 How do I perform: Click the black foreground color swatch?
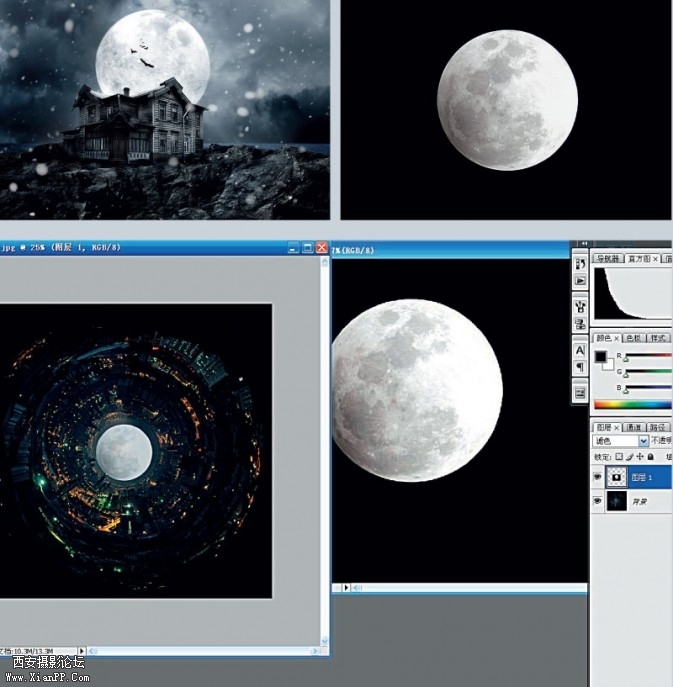click(x=600, y=357)
